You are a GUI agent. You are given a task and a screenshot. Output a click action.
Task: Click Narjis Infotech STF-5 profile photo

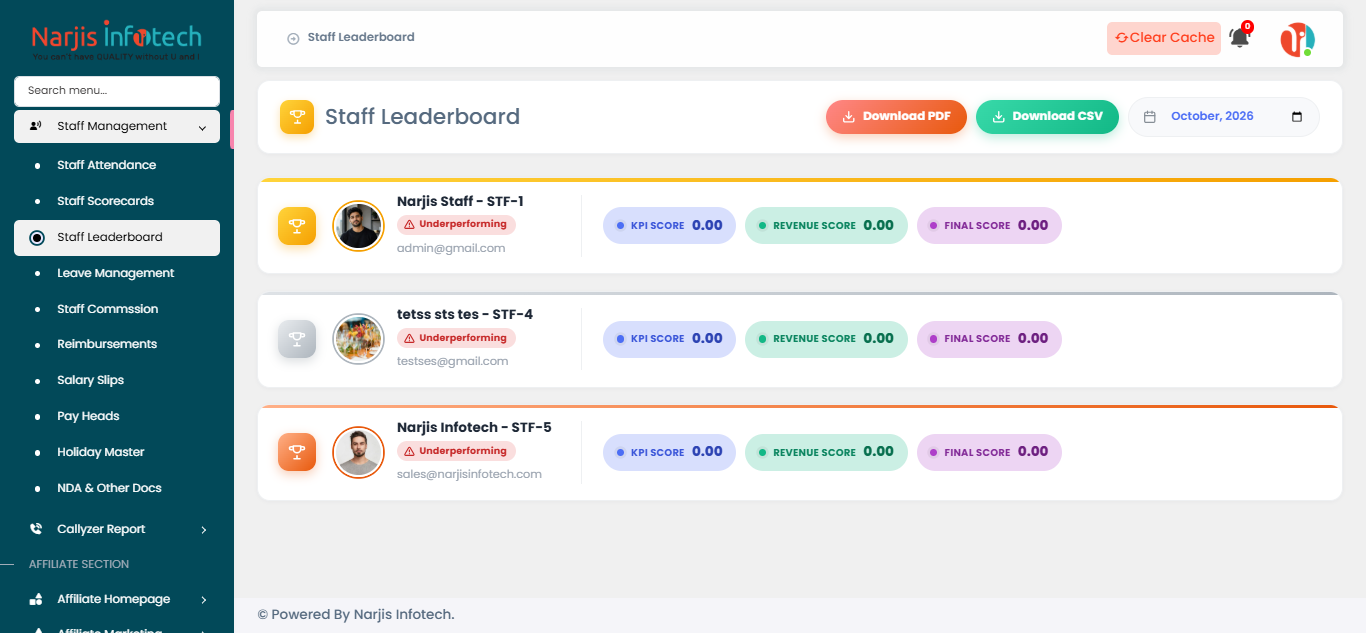coord(358,452)
